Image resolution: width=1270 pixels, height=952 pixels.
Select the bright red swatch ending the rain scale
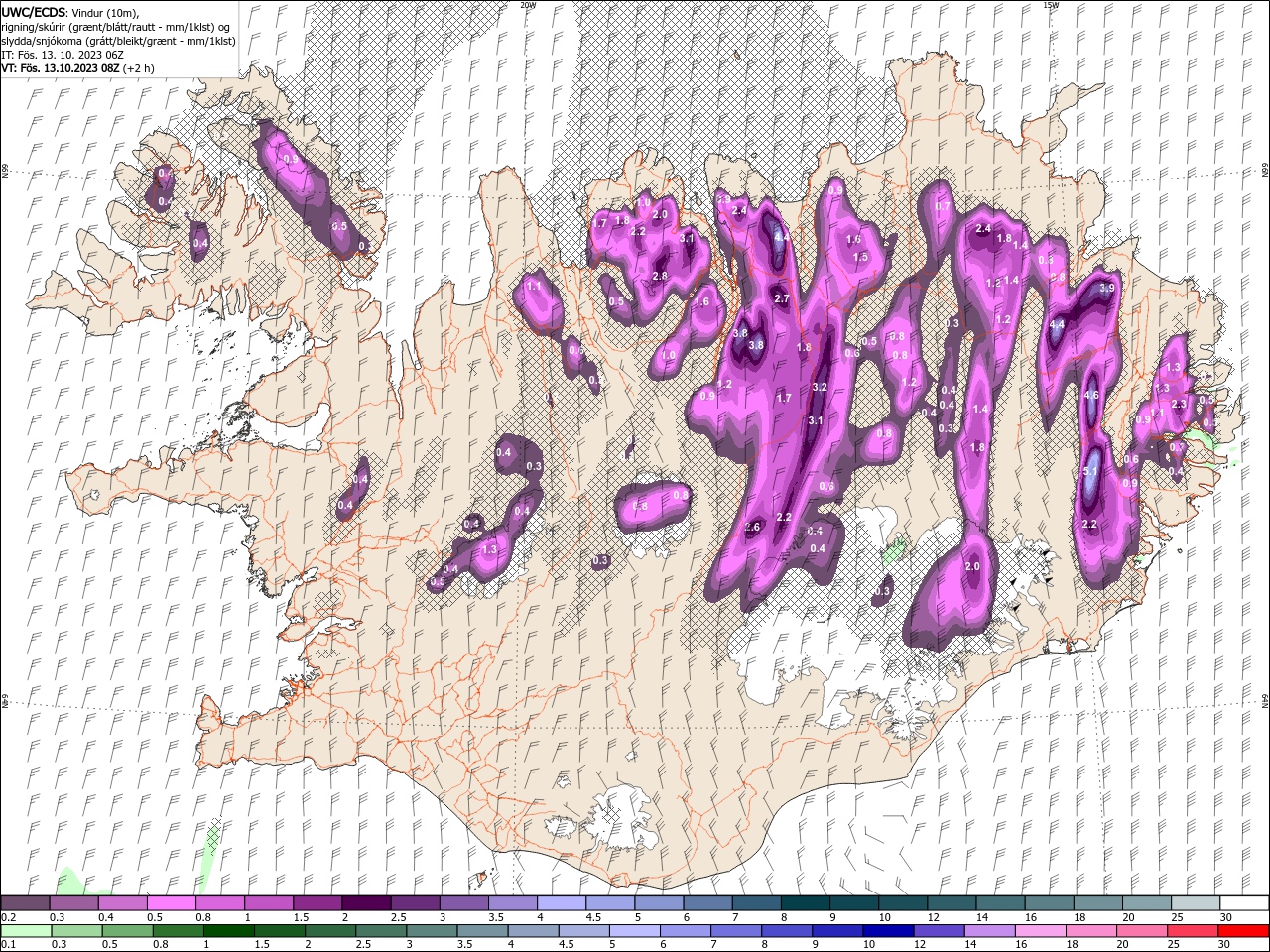[x=1243, y=931]
